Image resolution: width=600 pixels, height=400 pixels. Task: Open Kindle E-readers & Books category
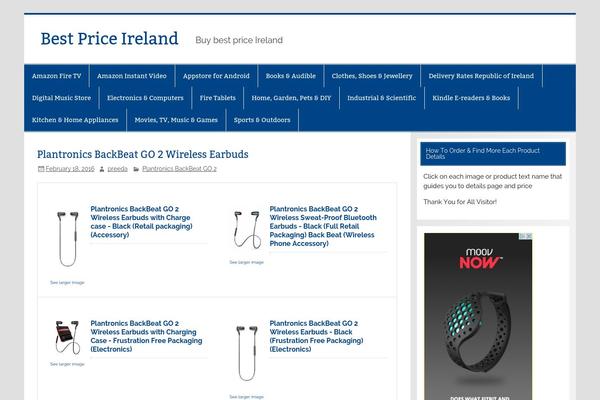[471, 98]
